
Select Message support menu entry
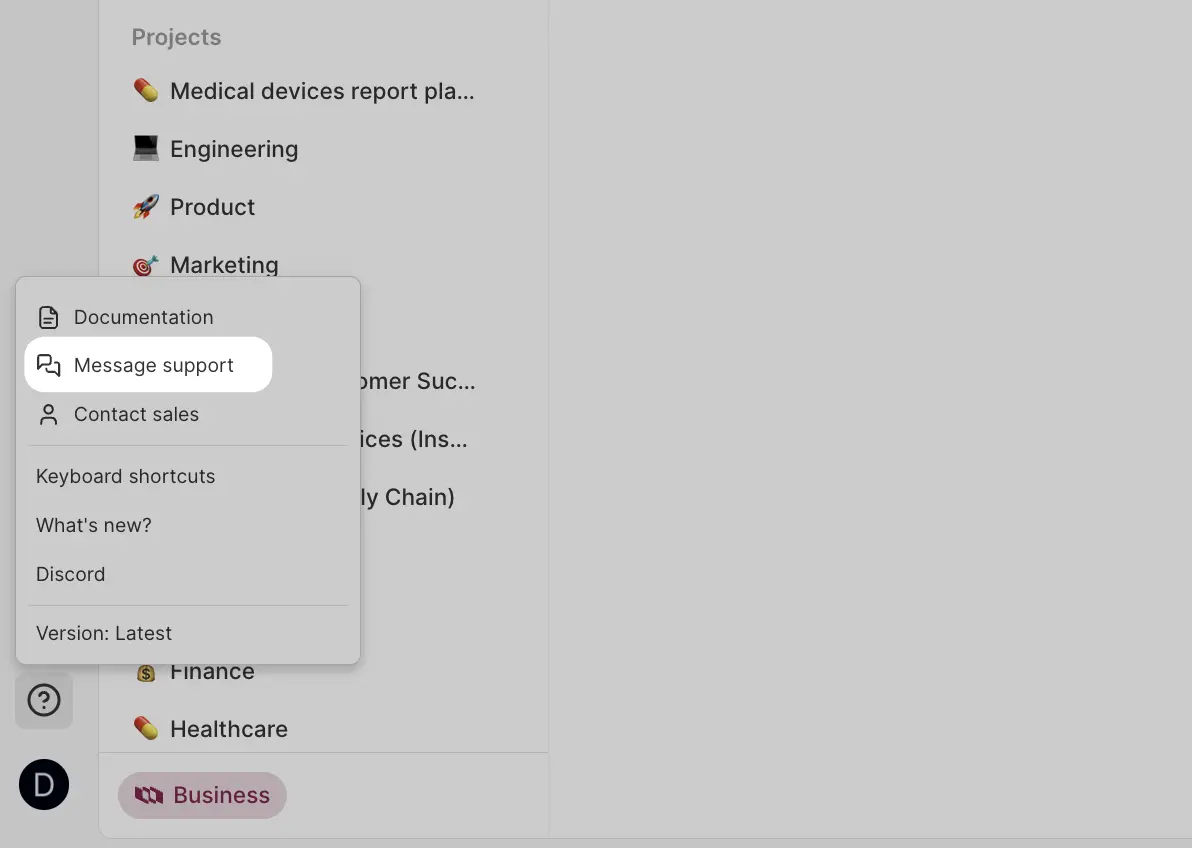coord(154,365)
